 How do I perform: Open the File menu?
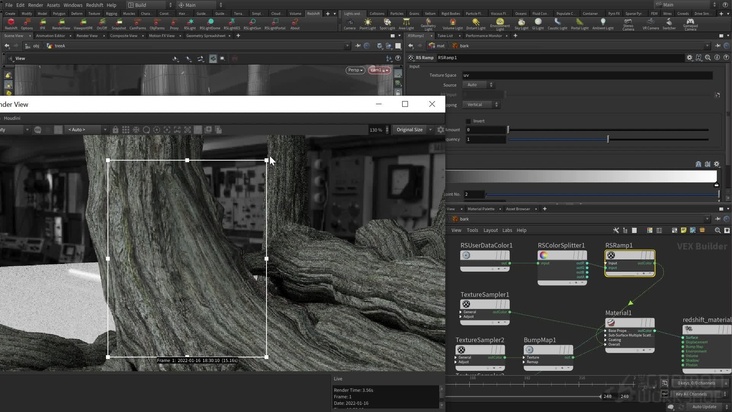pos(8,5)
